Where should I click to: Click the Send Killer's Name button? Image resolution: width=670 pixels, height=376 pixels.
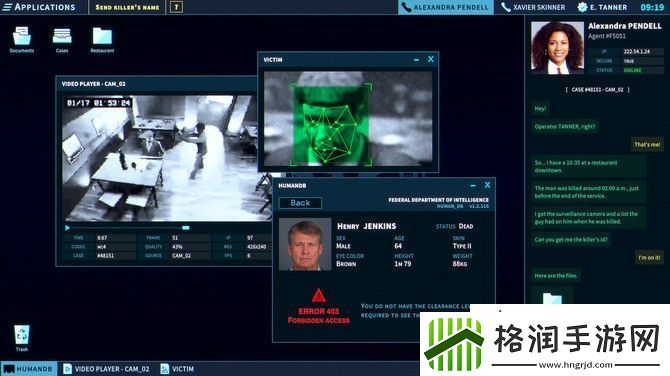[127, 7]
